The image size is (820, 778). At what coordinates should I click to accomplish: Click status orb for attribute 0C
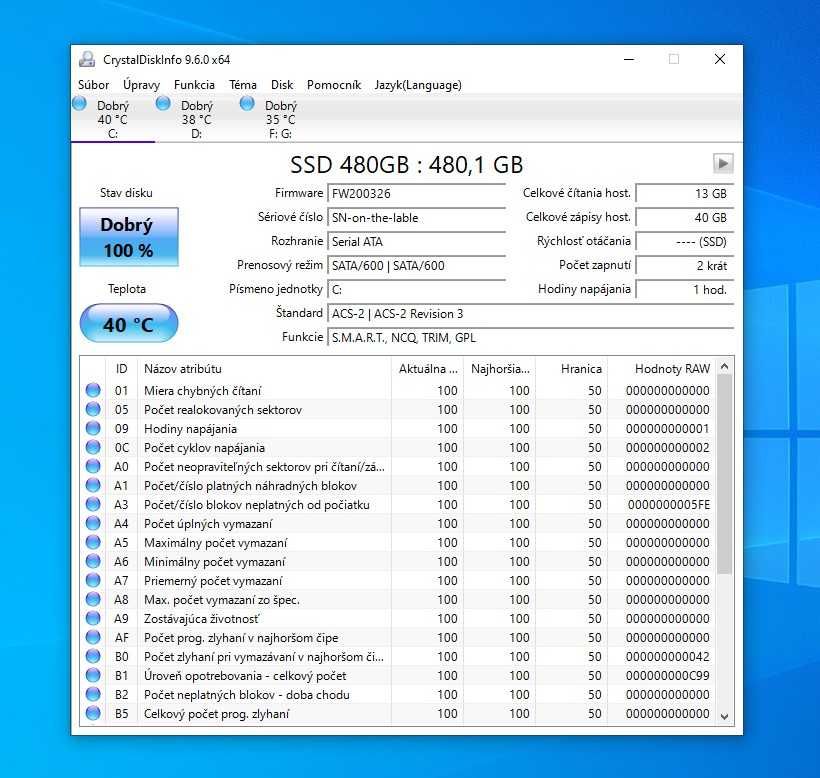(93, 447)
